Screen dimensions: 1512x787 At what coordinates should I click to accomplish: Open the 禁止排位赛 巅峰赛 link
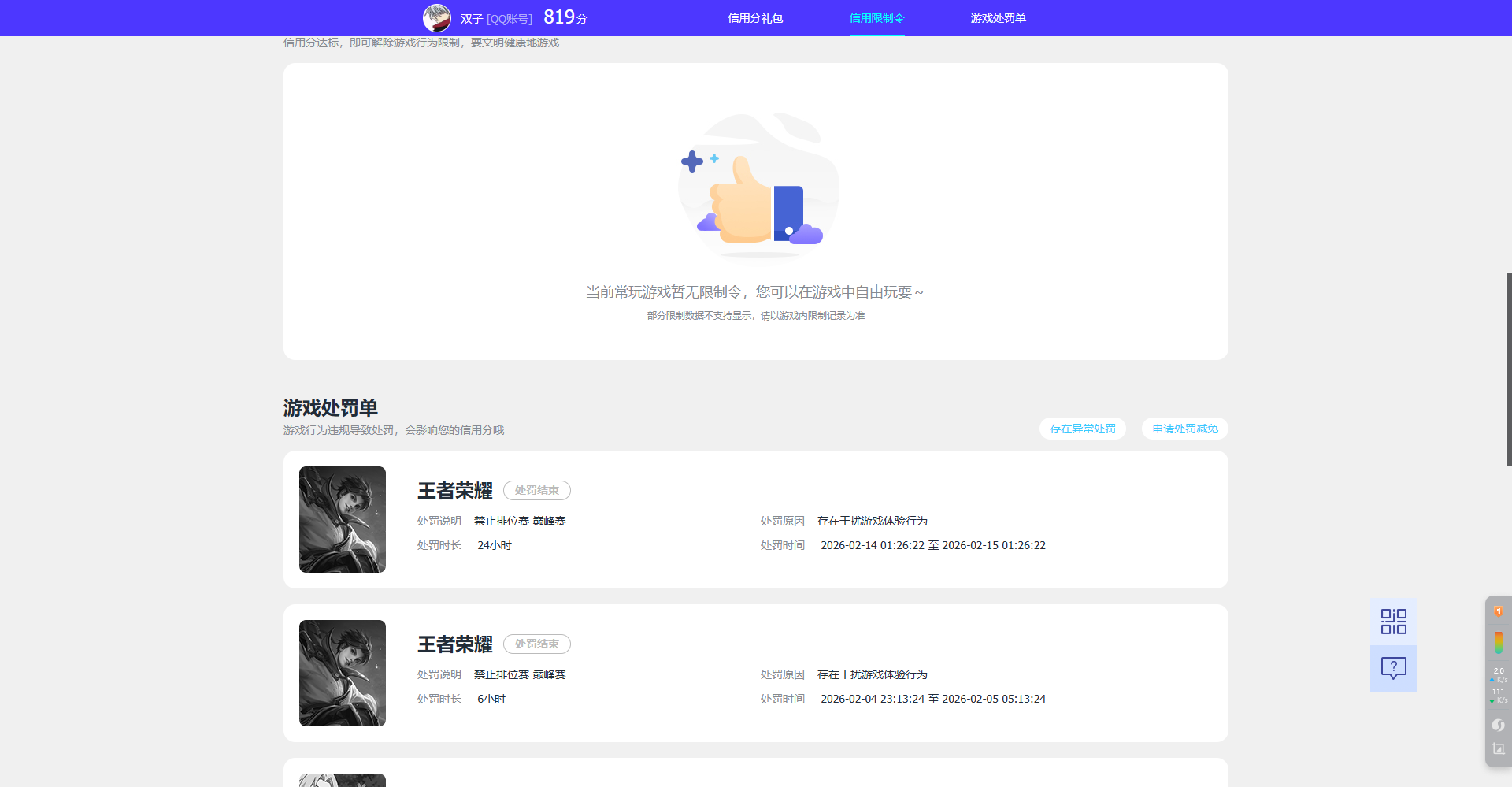519,521
